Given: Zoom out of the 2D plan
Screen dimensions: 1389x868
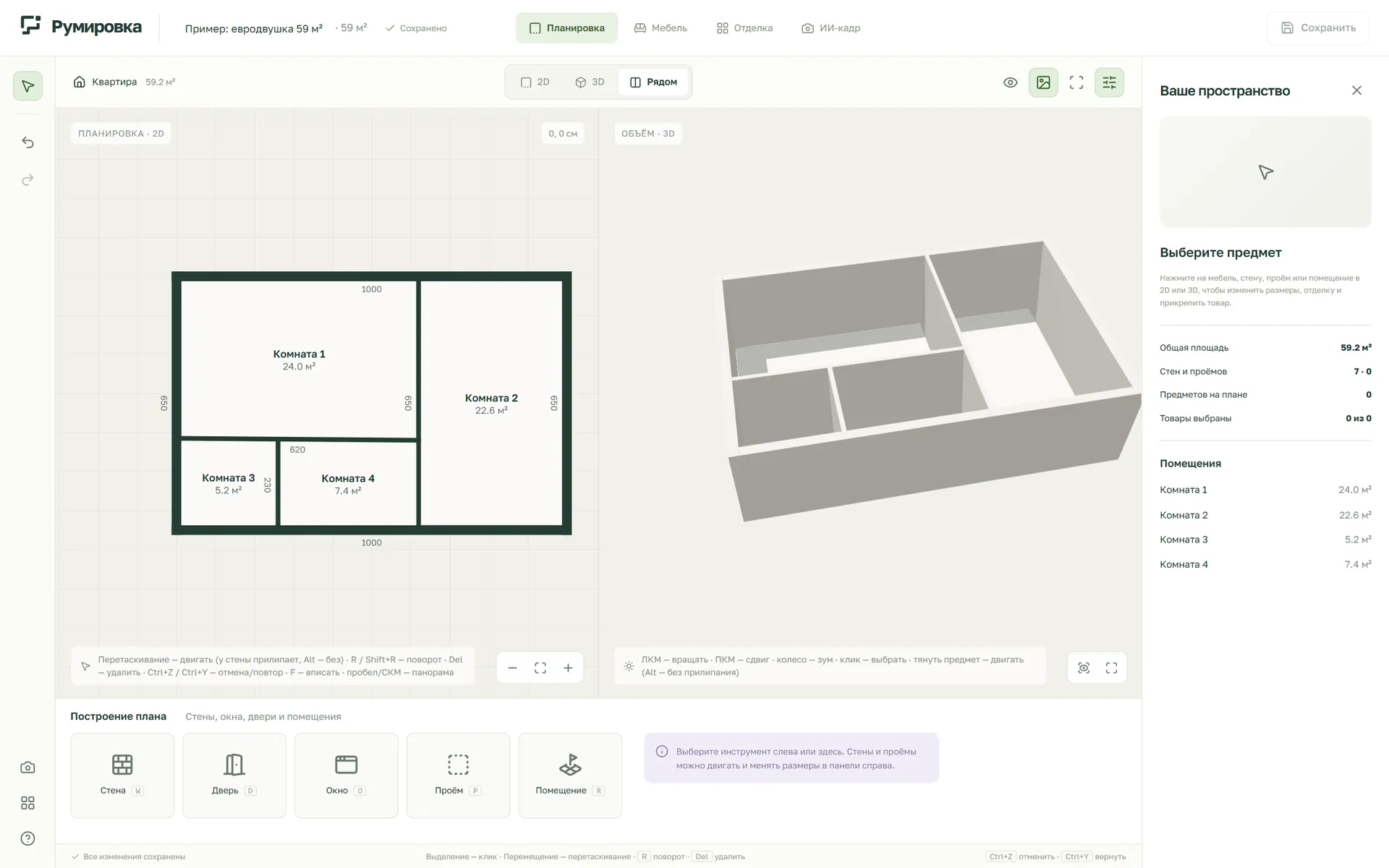Looking at the screenshot, I should click(x=512, y=668).
